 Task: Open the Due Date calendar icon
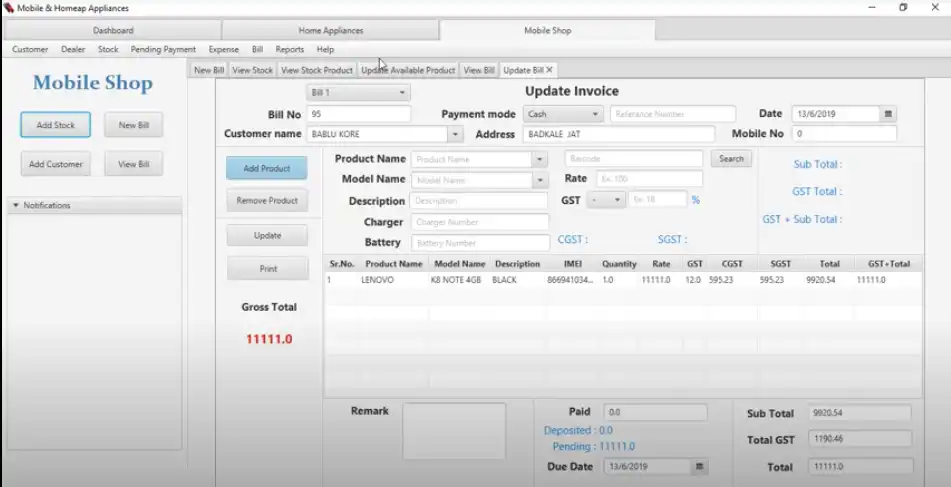pyautogui.click(x=700, y=467)
